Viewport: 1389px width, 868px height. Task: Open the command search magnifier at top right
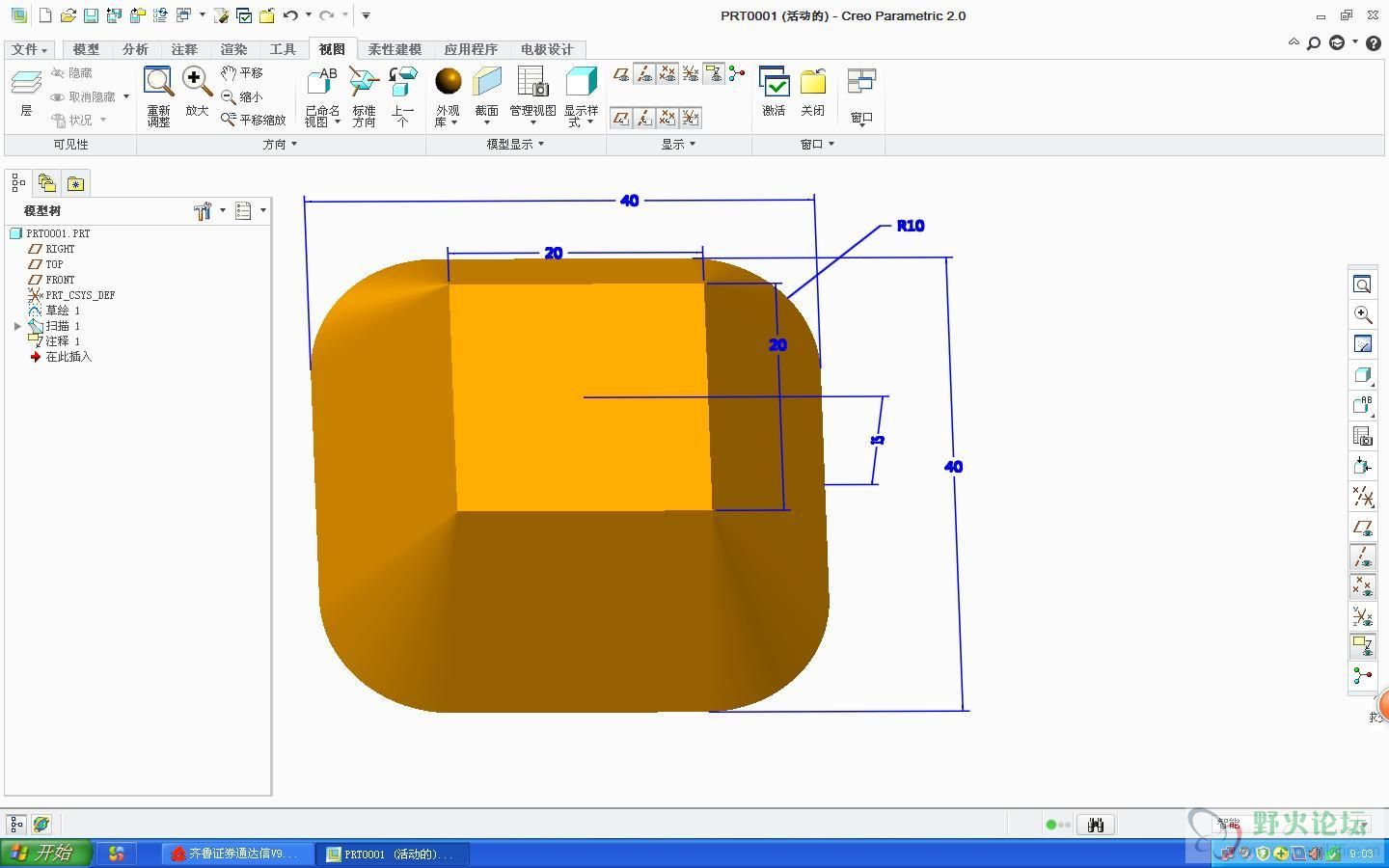coord(1314,42)
